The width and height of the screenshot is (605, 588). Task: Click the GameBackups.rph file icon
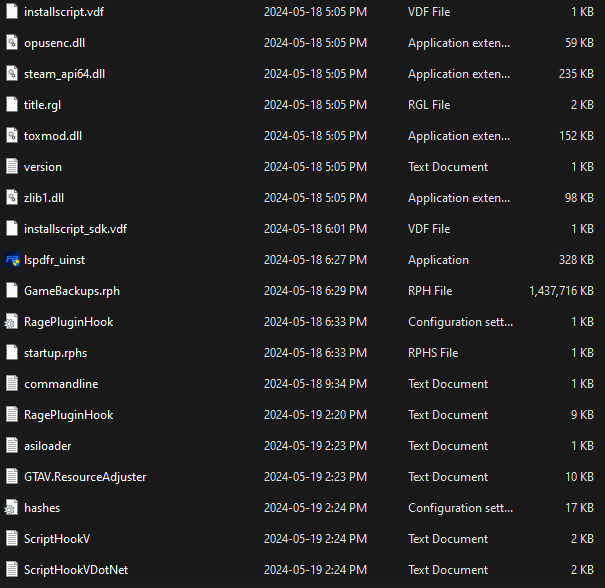pos(12,291)
